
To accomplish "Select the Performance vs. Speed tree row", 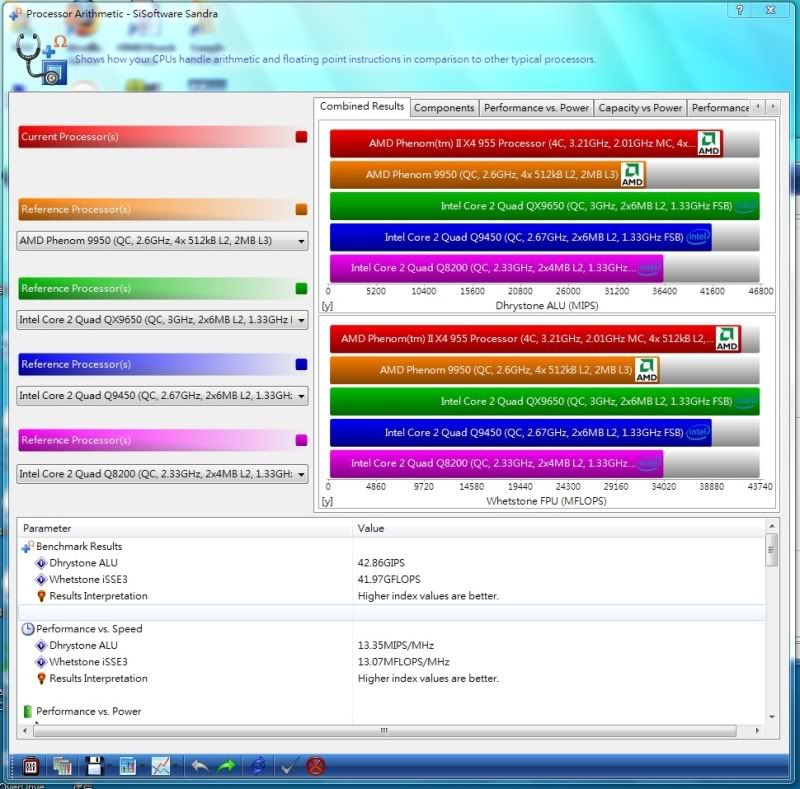I will 391,629.
